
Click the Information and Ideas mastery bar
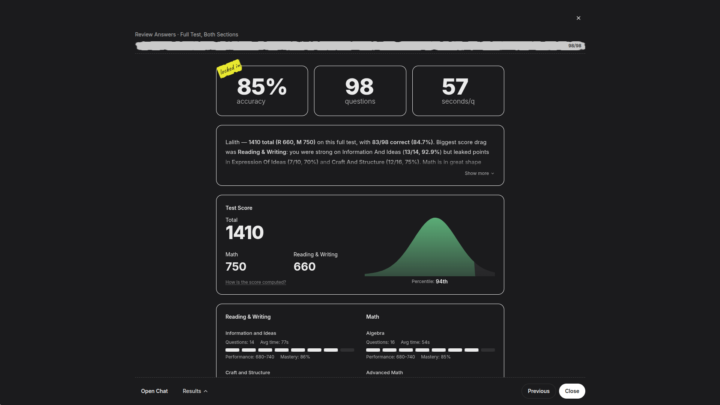click(x=289, y=350)
